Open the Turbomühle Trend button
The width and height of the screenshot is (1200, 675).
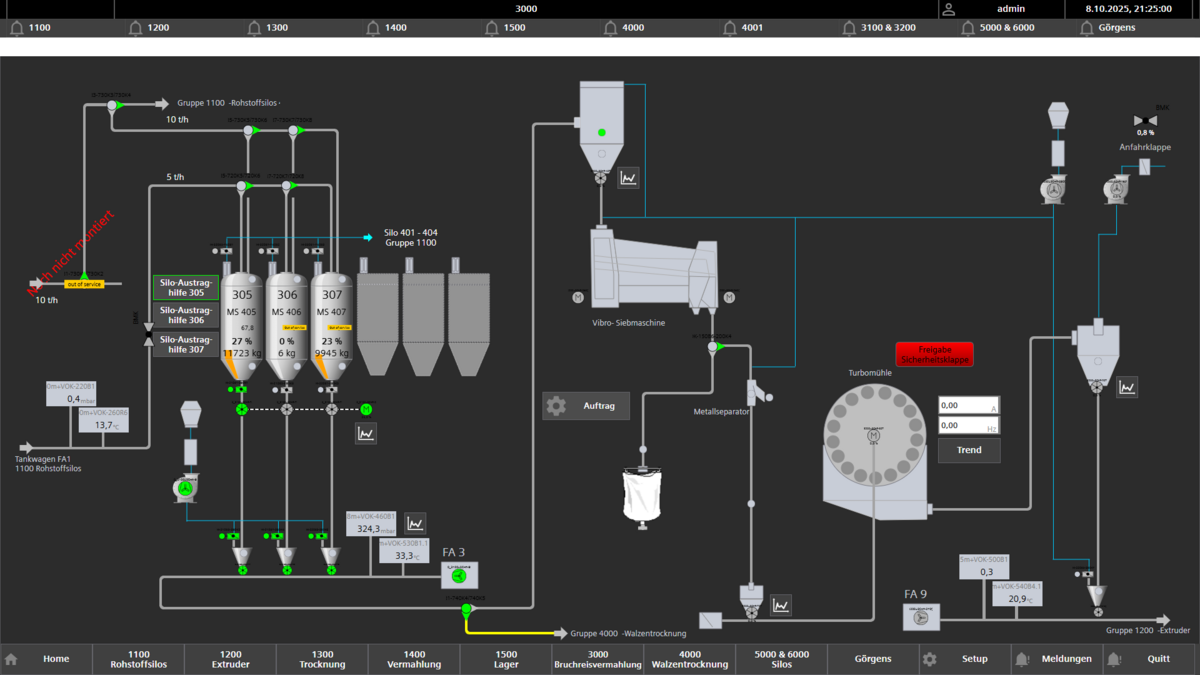click(969, 450)
